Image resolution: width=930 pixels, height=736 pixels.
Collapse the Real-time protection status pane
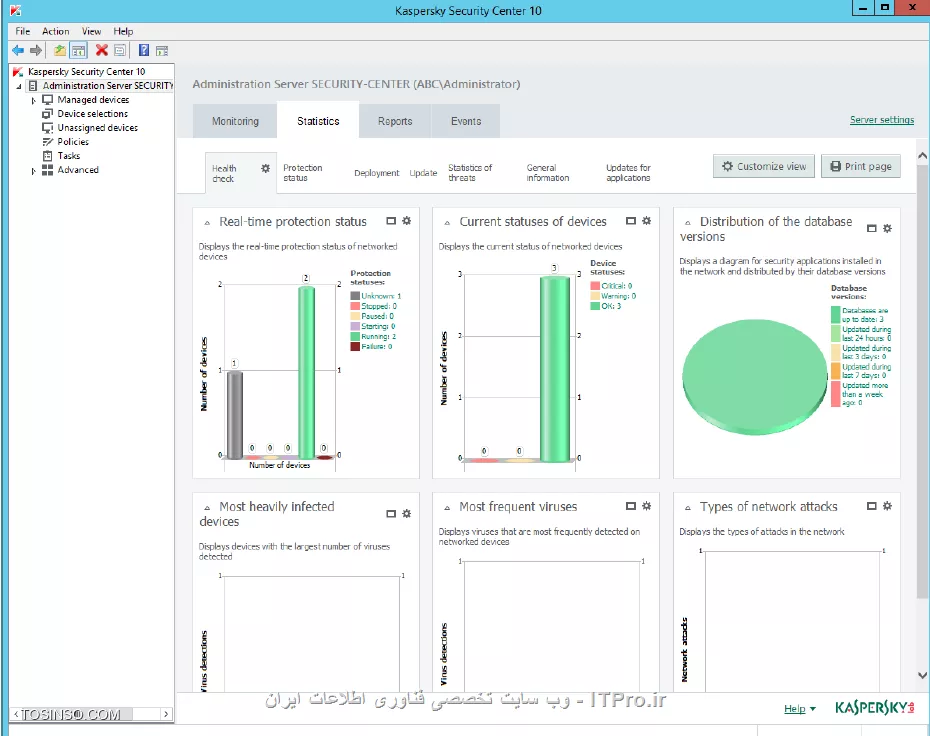pos(207,223)
